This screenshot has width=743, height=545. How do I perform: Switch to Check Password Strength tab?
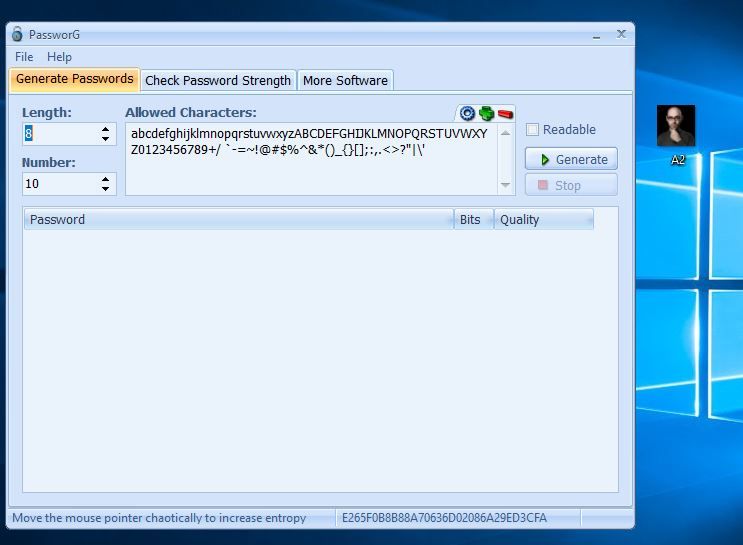pos(218,81)
